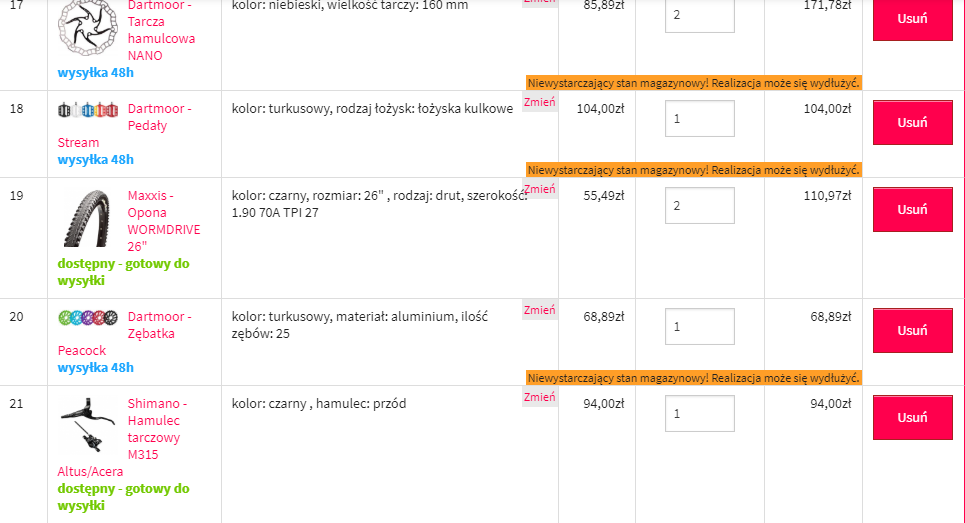Open the Shimano M315 brake image
Screen dimensions: 965x523
88,424
